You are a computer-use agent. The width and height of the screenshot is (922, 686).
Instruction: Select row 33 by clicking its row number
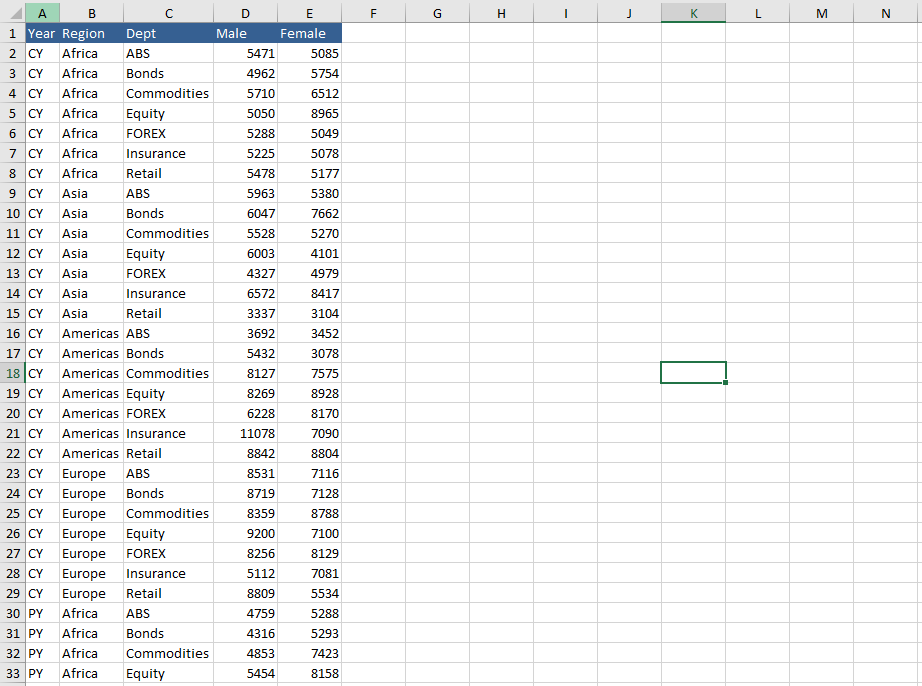(12, 673)
